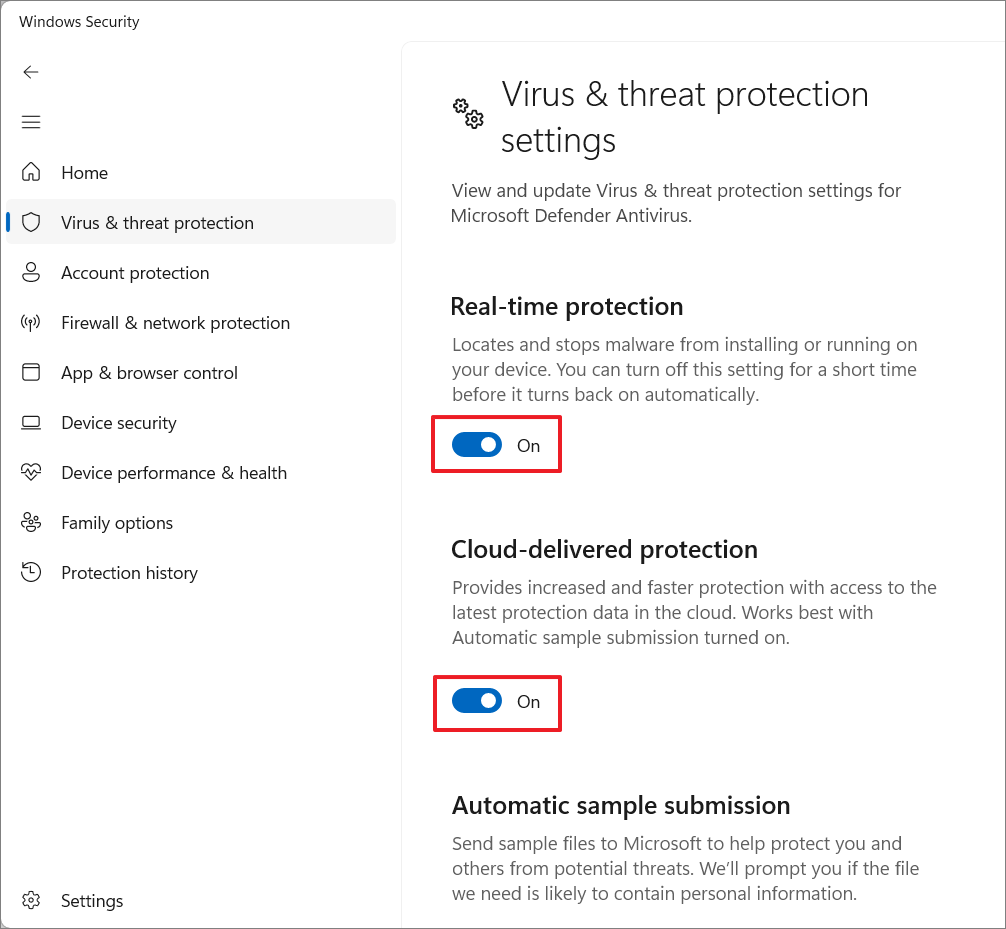Screen dimensions: 1006x929
Task: Select Firewall & network protection menu item
Action: click(175, 323)
